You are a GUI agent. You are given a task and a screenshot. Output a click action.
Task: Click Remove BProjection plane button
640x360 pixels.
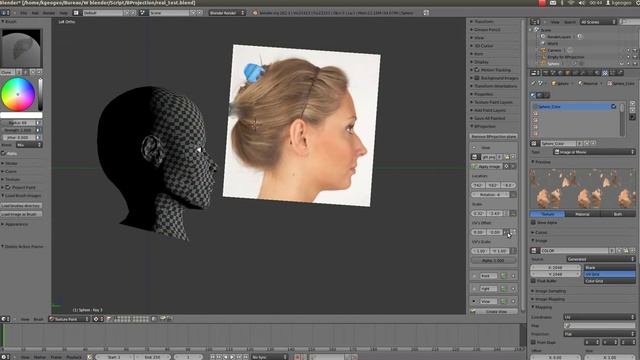tap(494, 136)
